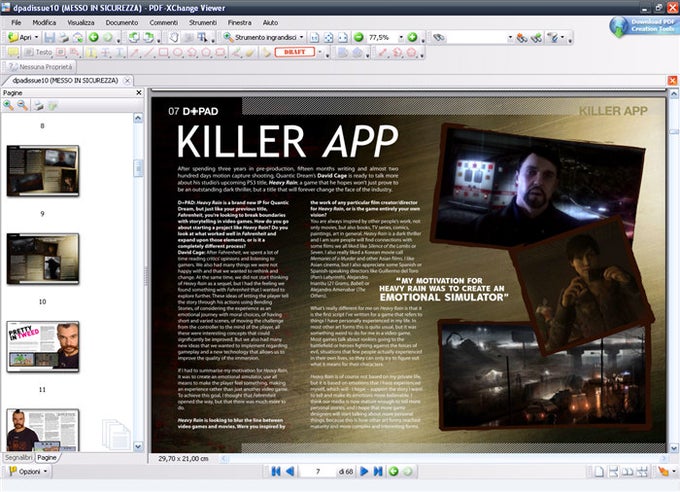Viewport: 680px width, 492px height.
Task: Go to the previous page arrow
Action: (x=290, y=472)
